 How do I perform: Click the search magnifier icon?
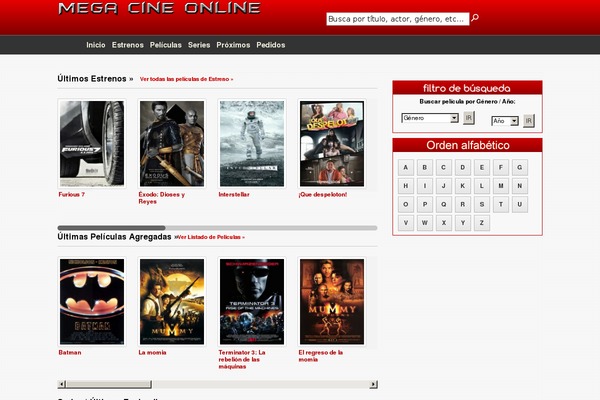pyautogui.click(x=474, y=18)
